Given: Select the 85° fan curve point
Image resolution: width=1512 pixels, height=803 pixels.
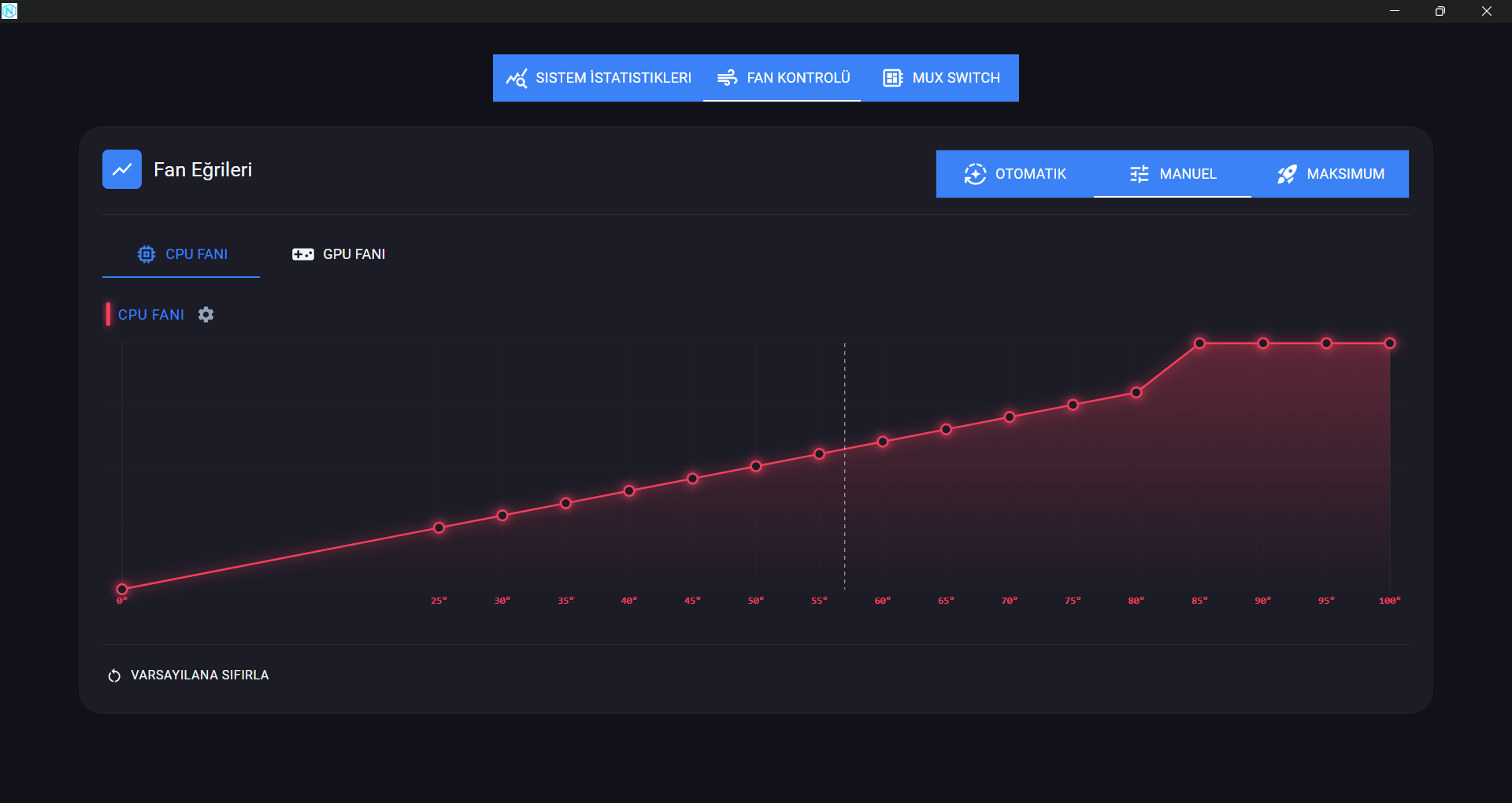Looking at the screenshot, I should coord(1199,343).
